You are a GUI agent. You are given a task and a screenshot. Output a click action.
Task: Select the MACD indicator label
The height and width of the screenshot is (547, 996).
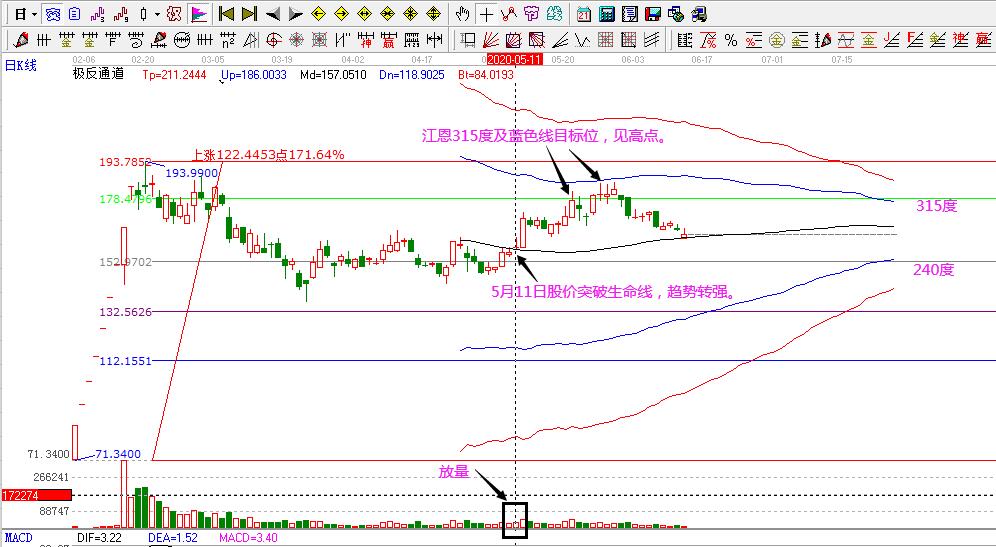click(17, 539)
